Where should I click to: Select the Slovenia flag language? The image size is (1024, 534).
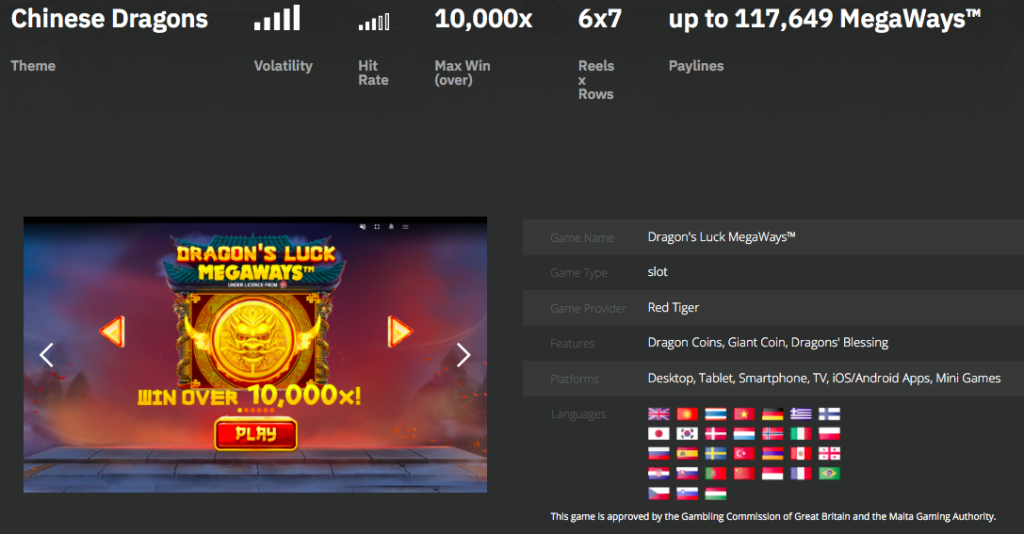687,494
